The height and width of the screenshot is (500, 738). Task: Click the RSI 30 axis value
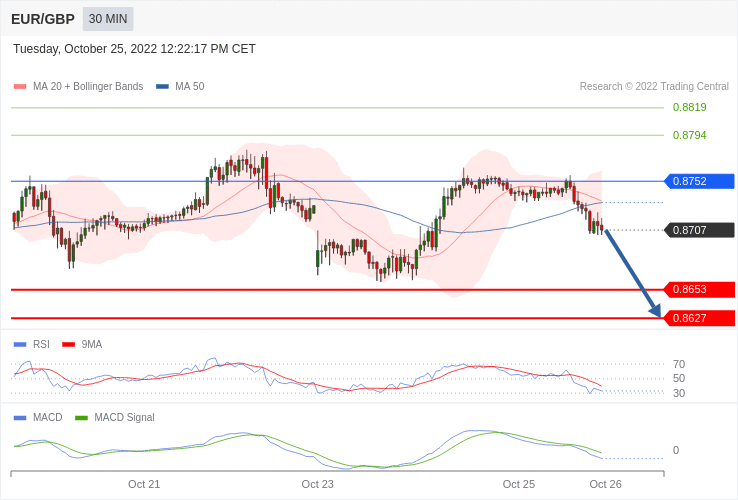click(679, 393)
